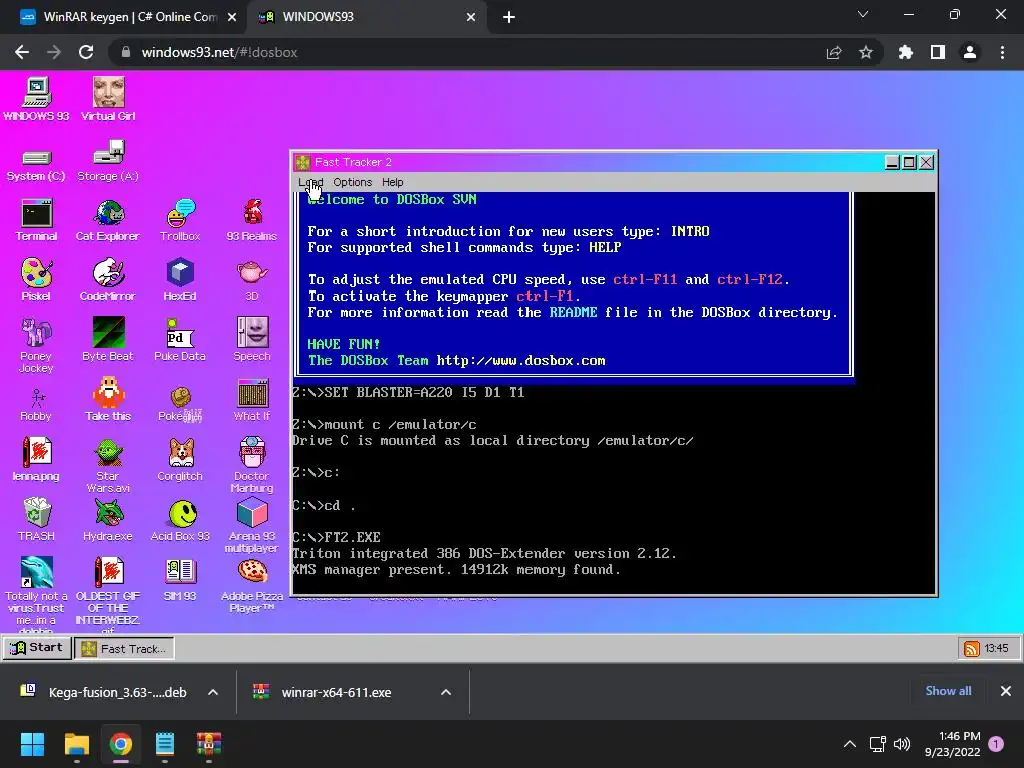Open the Doctor Marburg icon
Image resolution: width=1024 pixels, height=768 pixels.
(251, 466)
